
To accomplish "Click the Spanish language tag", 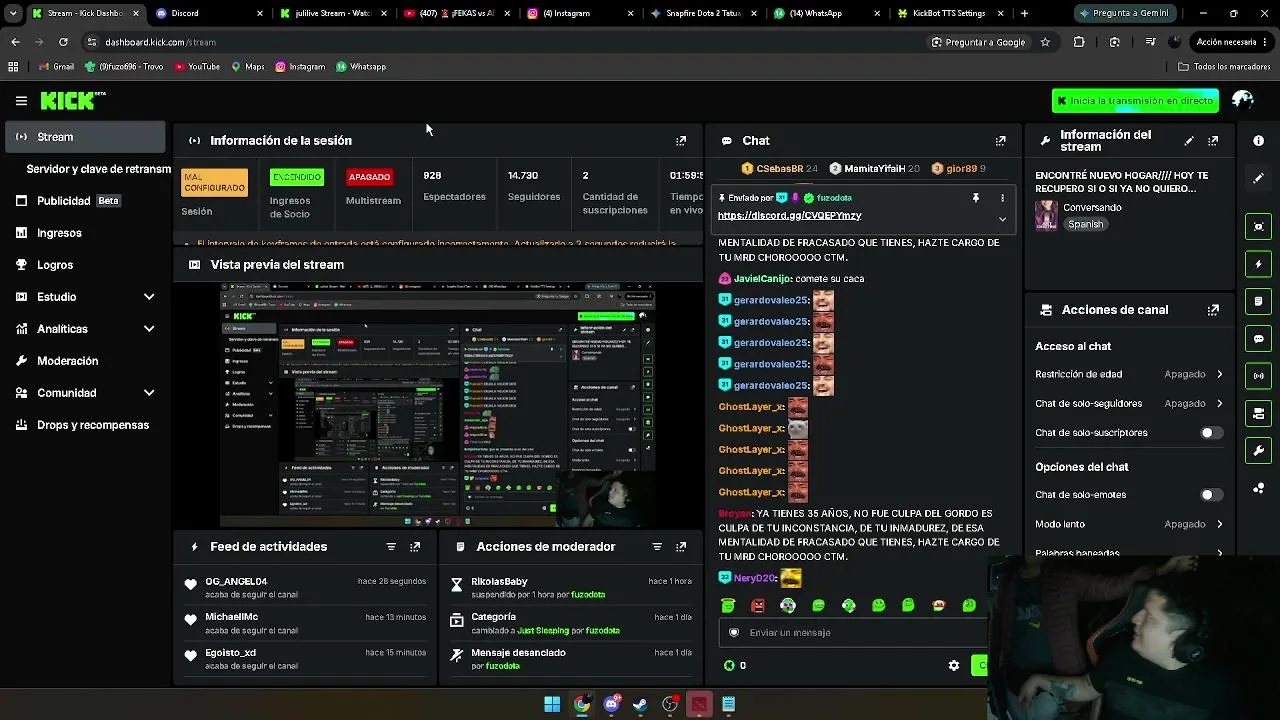I will point(1085,225).
